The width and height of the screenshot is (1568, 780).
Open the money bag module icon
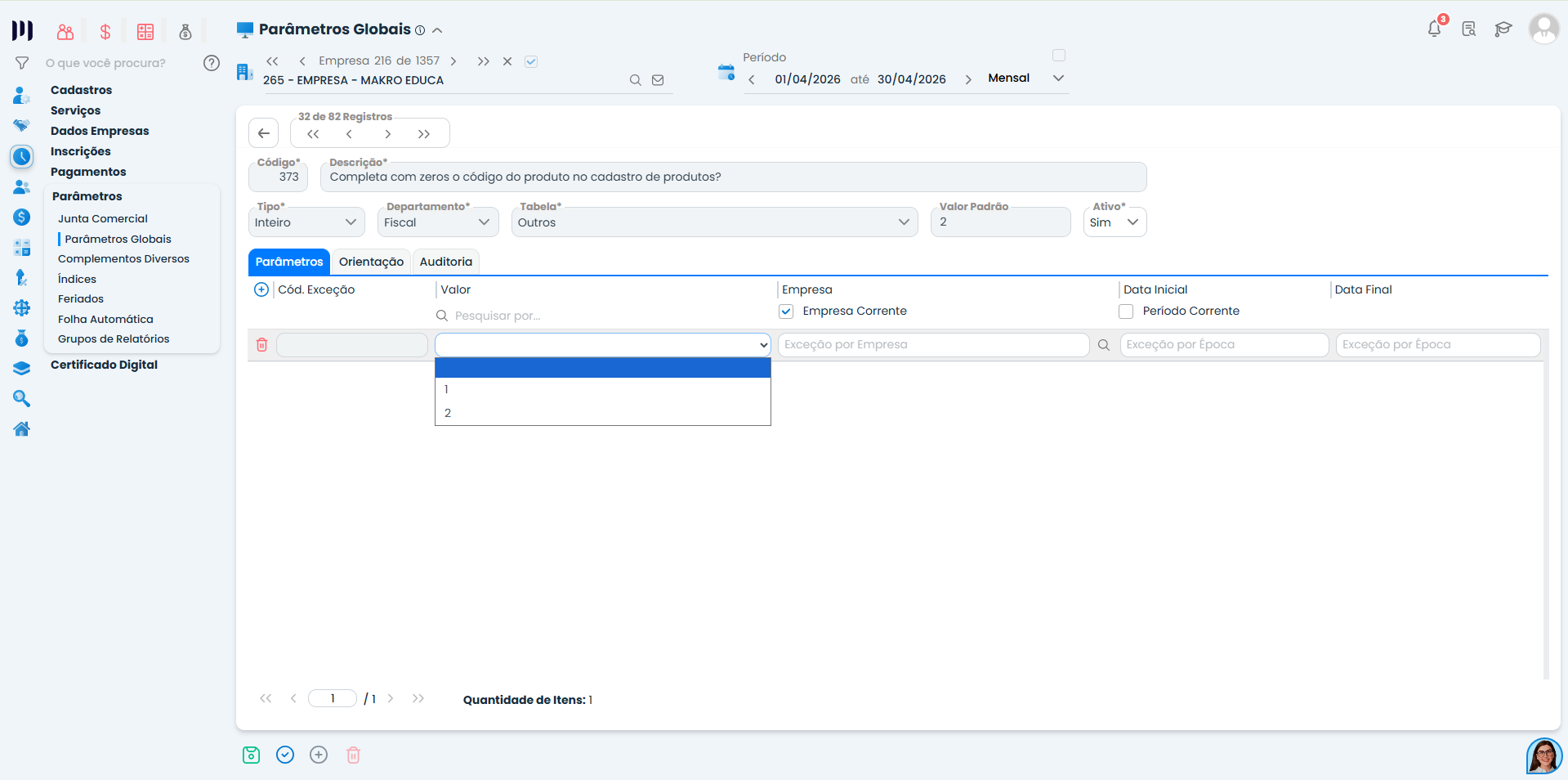click(185, 32)
